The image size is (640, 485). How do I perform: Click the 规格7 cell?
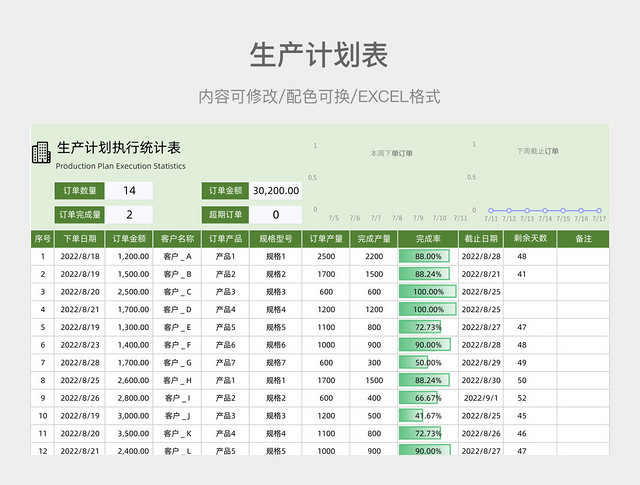[x=276, y=363]
